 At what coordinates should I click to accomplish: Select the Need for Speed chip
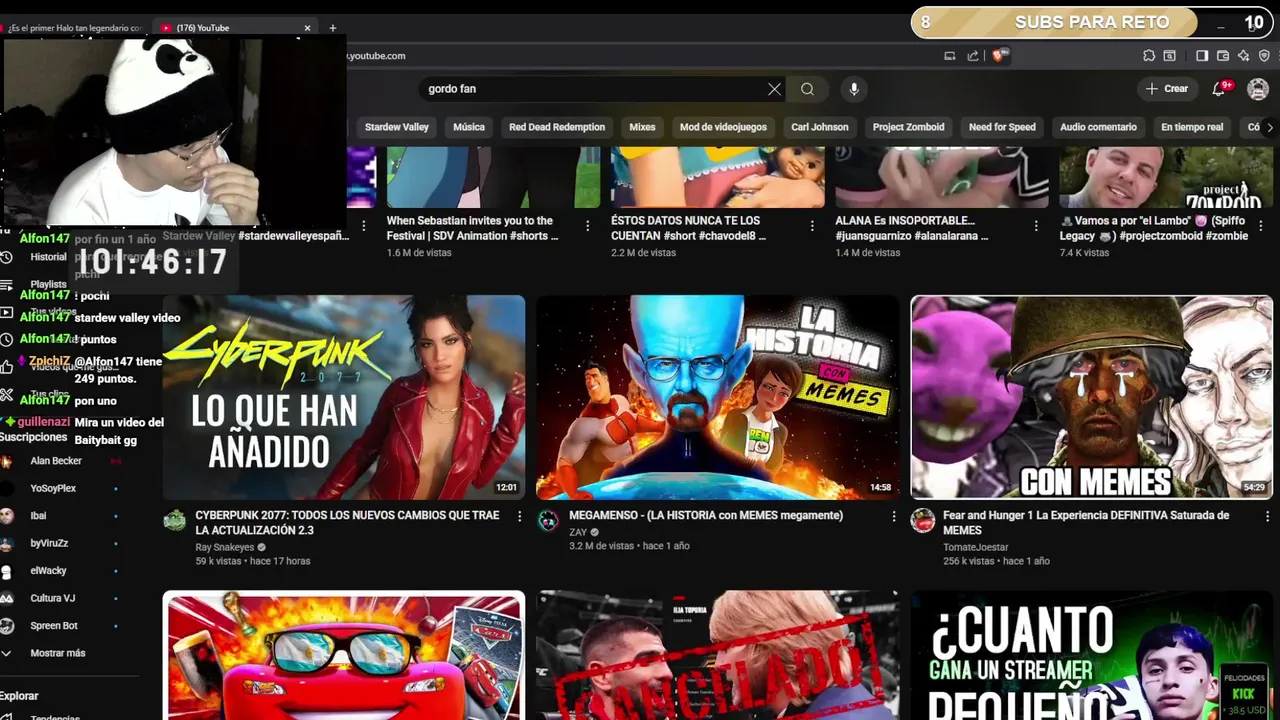[1002, 127]
